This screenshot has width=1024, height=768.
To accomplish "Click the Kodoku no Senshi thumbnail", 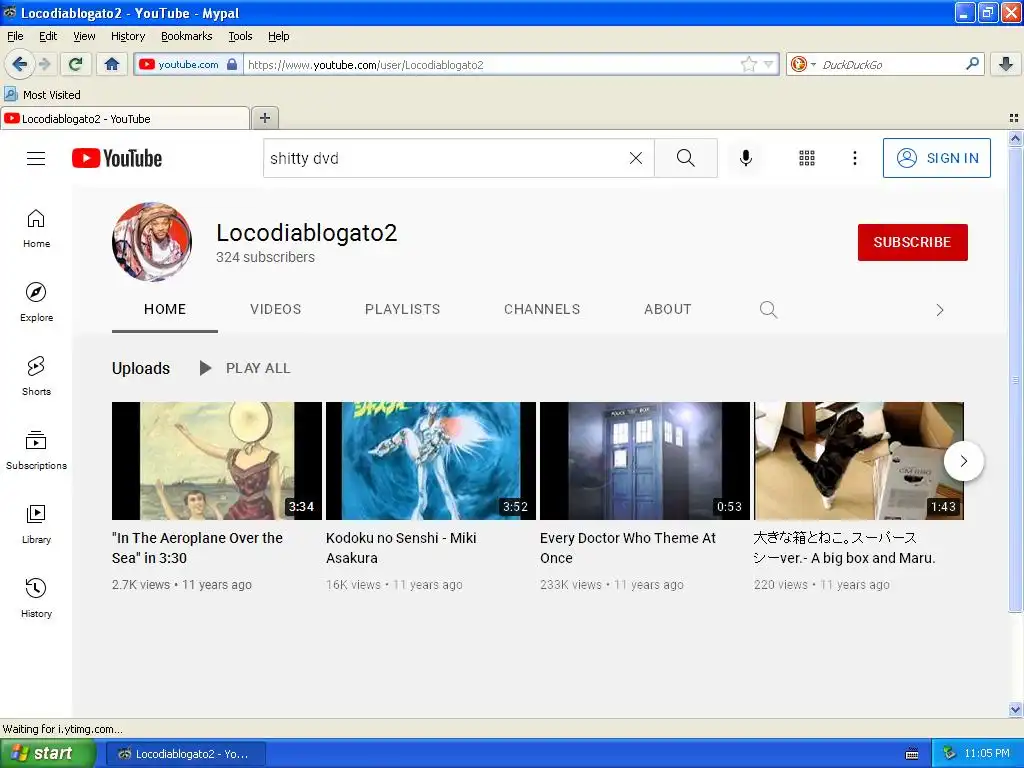I will 431,461.
